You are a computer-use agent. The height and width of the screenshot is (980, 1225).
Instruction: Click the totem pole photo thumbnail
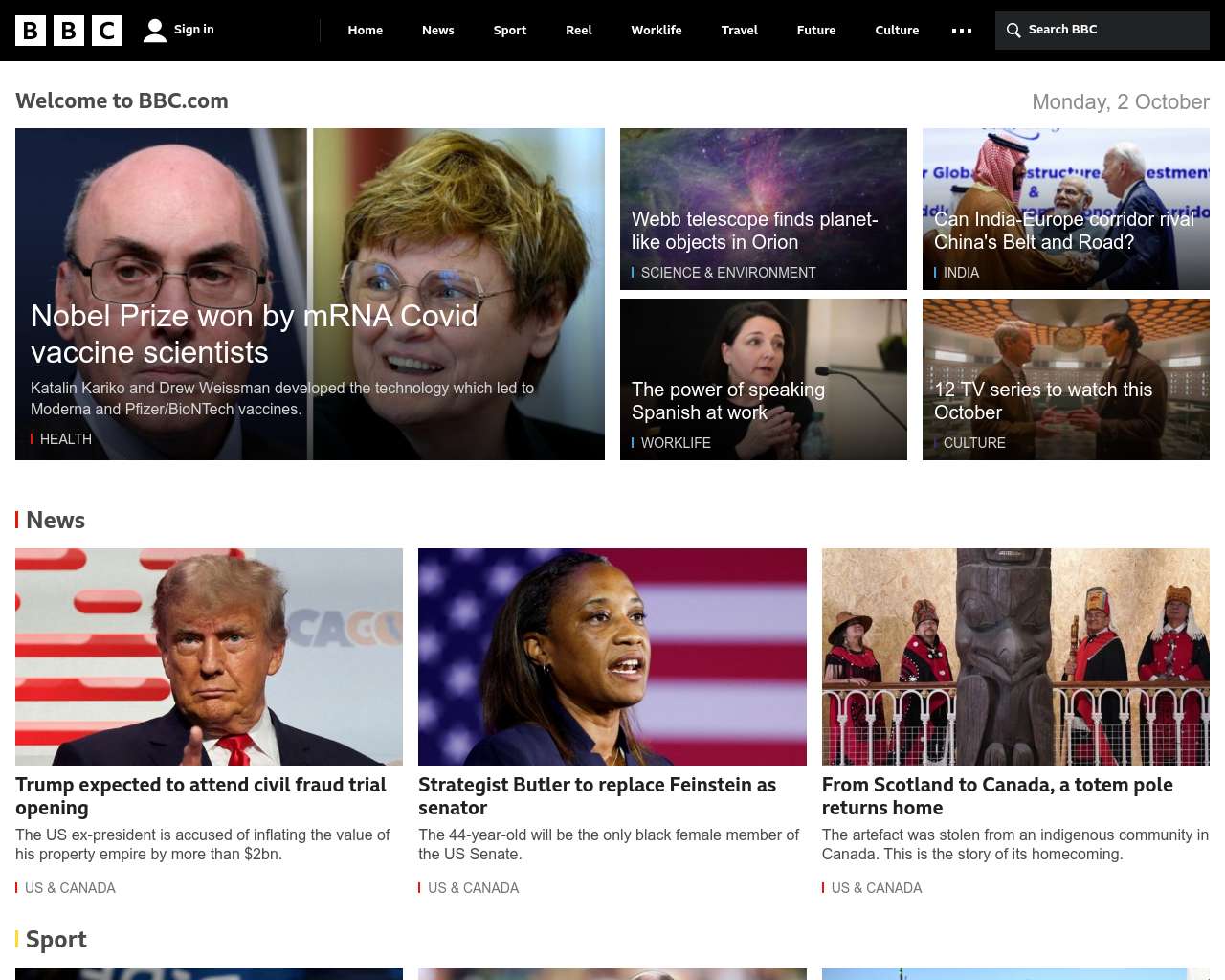point(1015,657)
